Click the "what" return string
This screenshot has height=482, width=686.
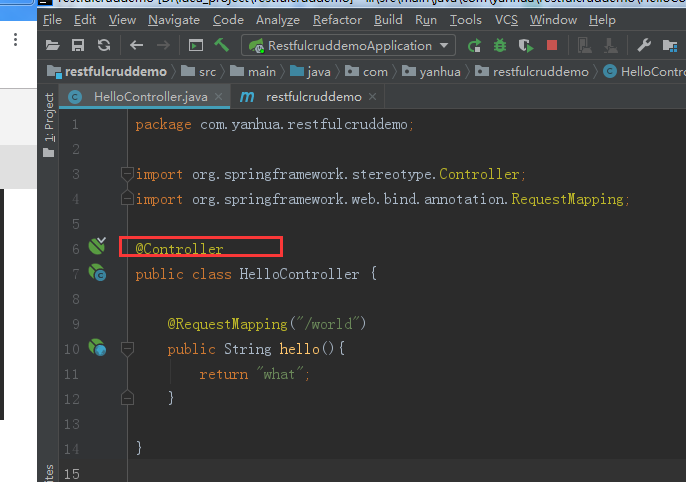pos(280,374)
